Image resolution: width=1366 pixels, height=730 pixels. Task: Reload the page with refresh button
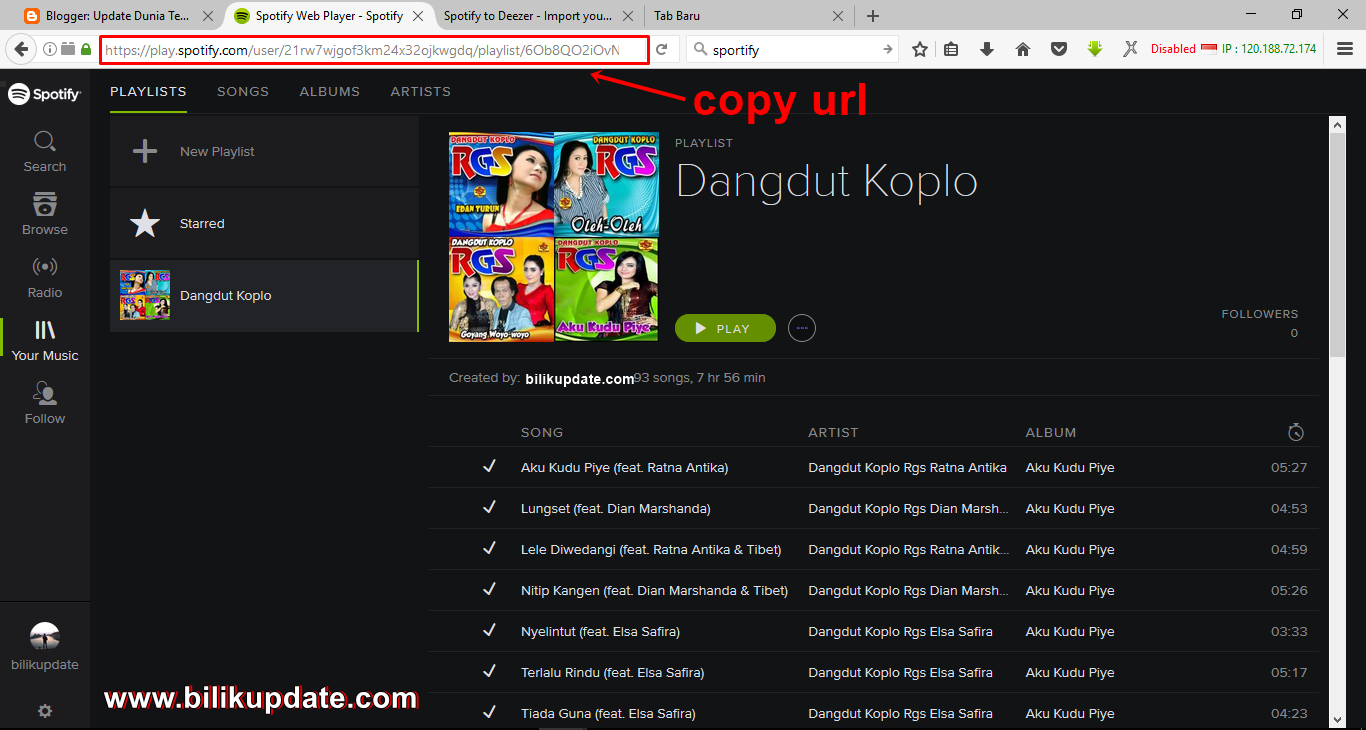662,49
